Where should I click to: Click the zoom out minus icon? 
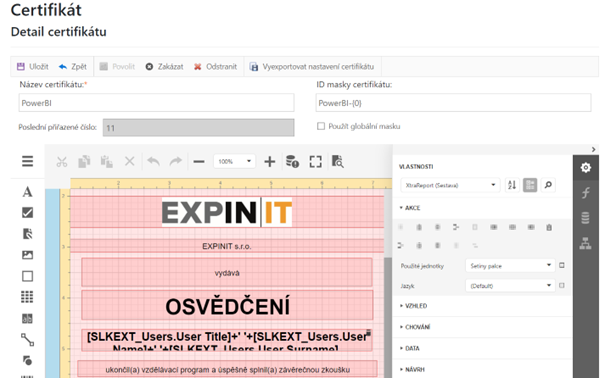tap(199, 162)
